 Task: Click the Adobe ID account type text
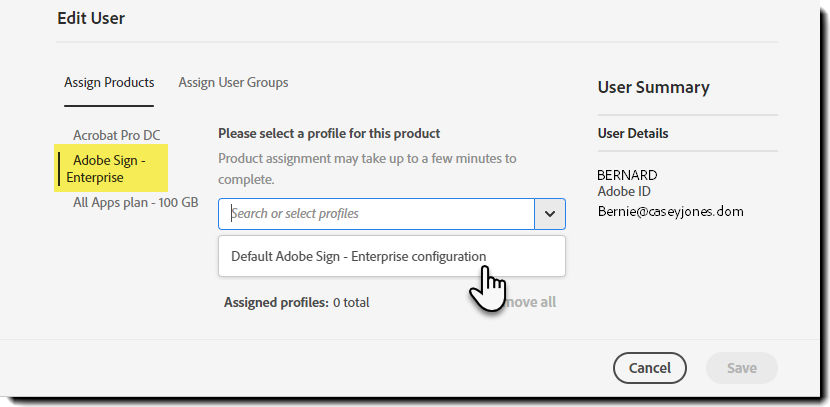click(x=624, y=191)
